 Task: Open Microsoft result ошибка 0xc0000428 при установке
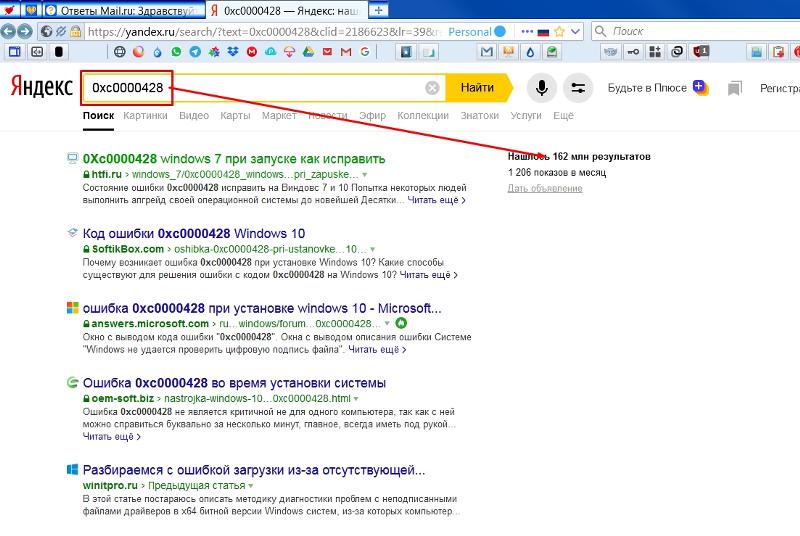[262, 308]
